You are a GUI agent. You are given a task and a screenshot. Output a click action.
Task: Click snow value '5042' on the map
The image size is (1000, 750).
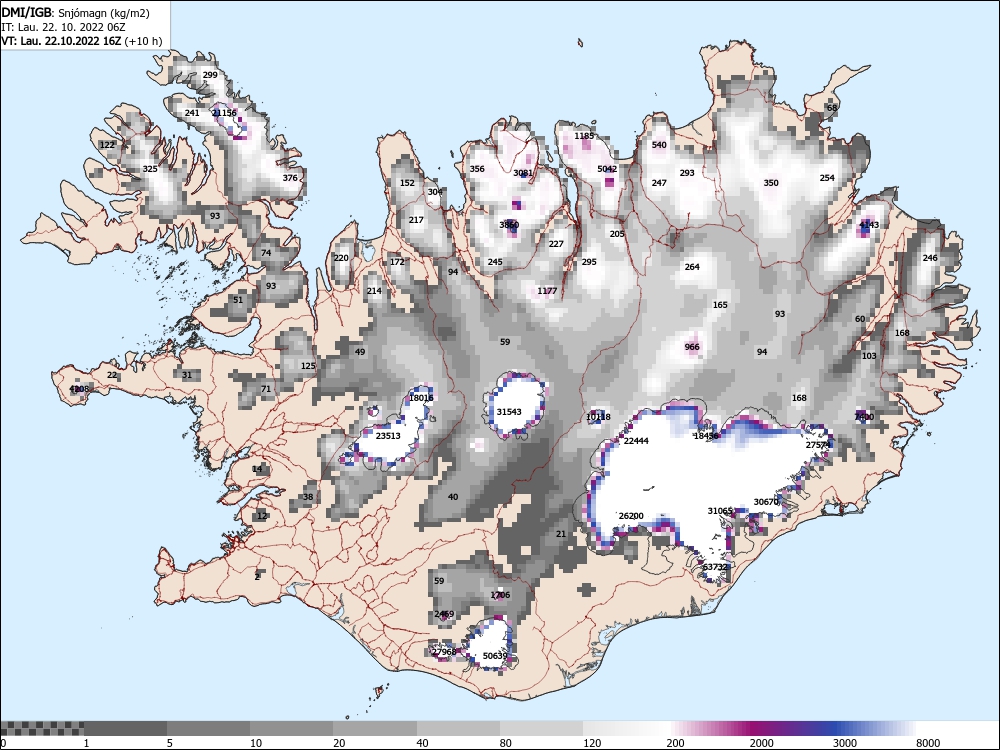(x=607, y=169)
